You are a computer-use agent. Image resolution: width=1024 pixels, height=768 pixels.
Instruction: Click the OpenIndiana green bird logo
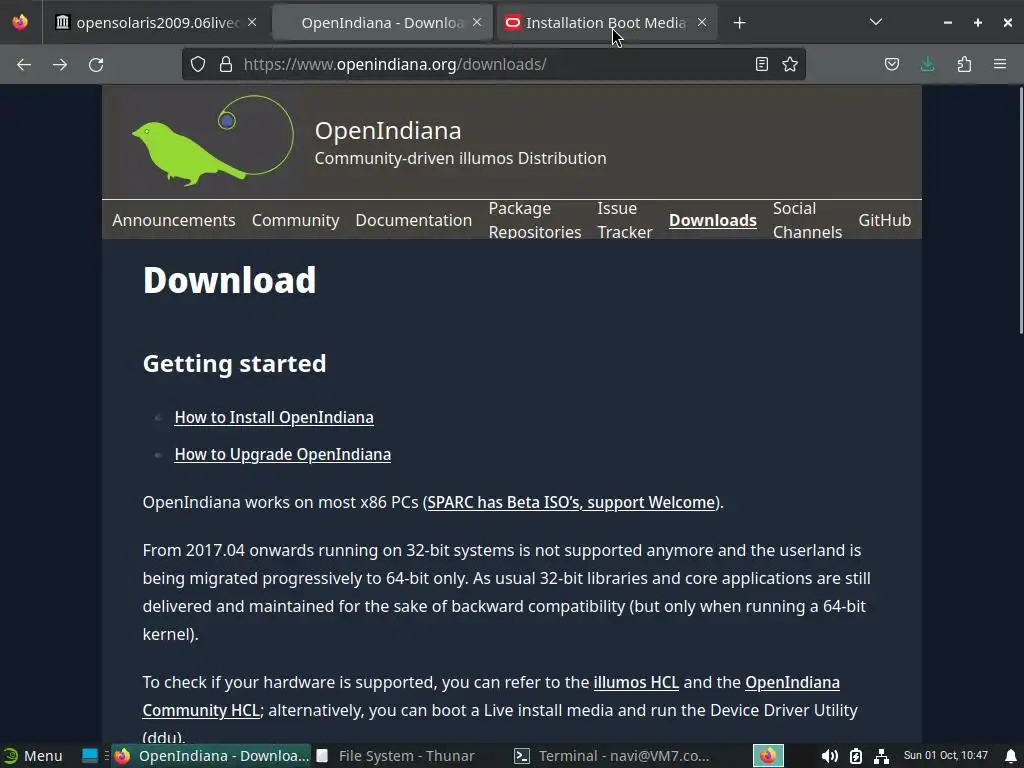point(212,140)
